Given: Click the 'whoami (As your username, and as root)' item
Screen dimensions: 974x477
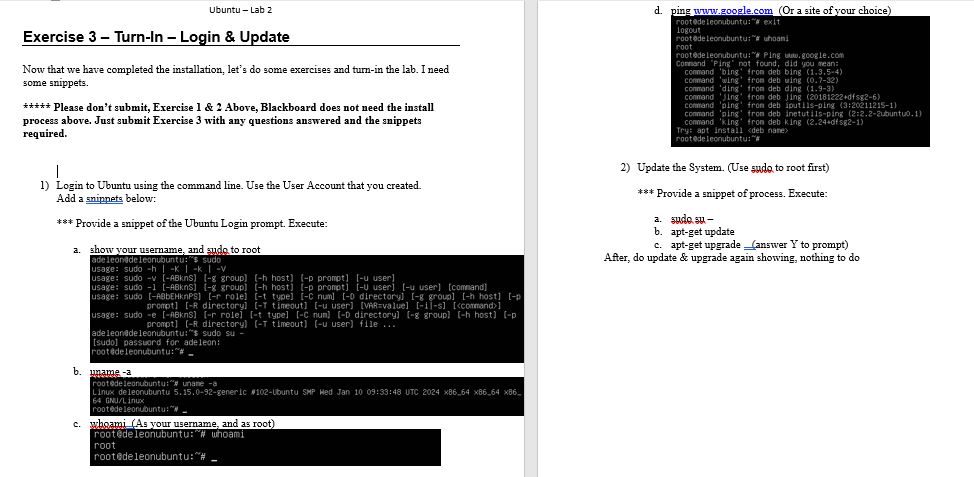Looking at the screenshot, I should (182, 424).
